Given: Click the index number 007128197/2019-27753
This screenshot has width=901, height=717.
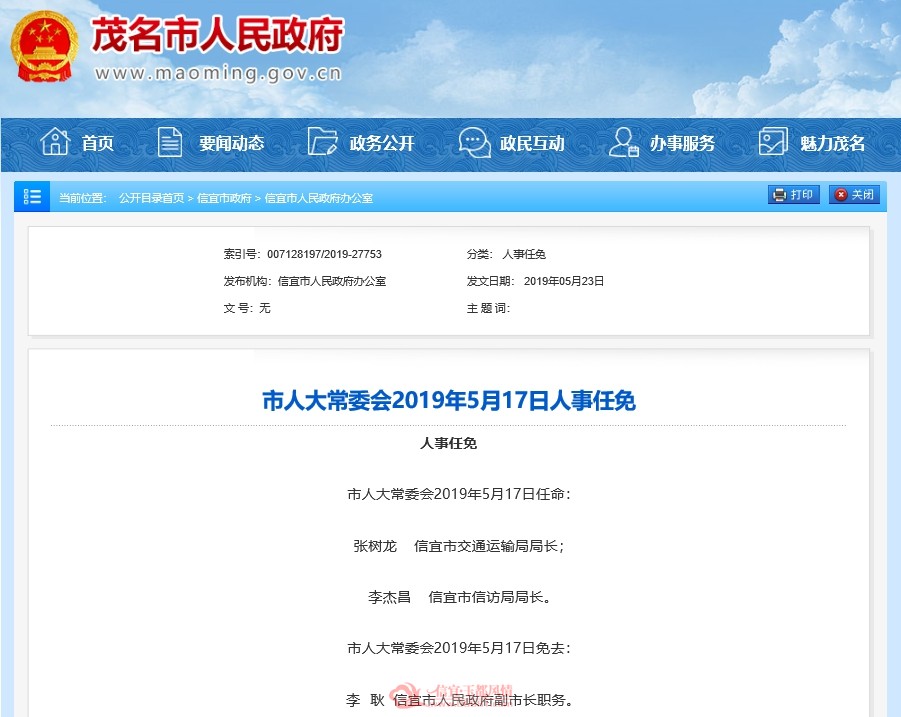Looking at the screenshot, I should tap(325, 254).
